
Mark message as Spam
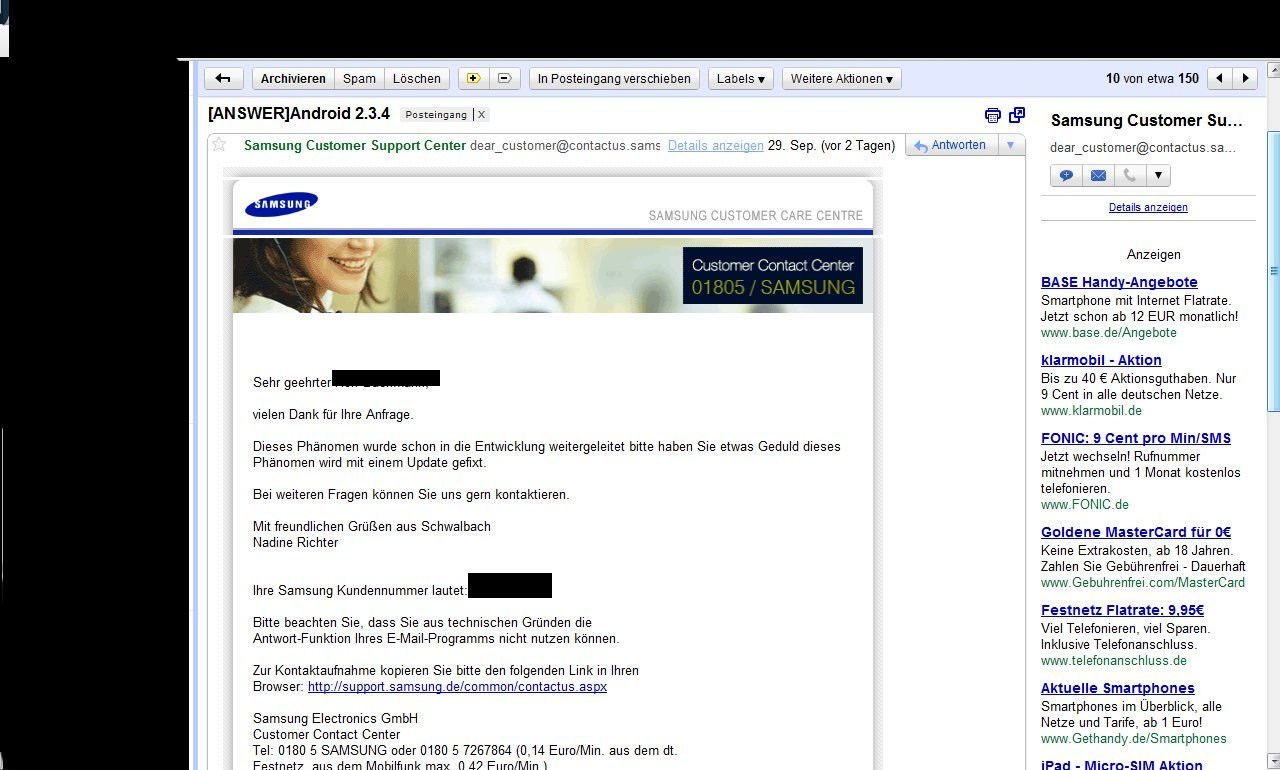[360, 78]
